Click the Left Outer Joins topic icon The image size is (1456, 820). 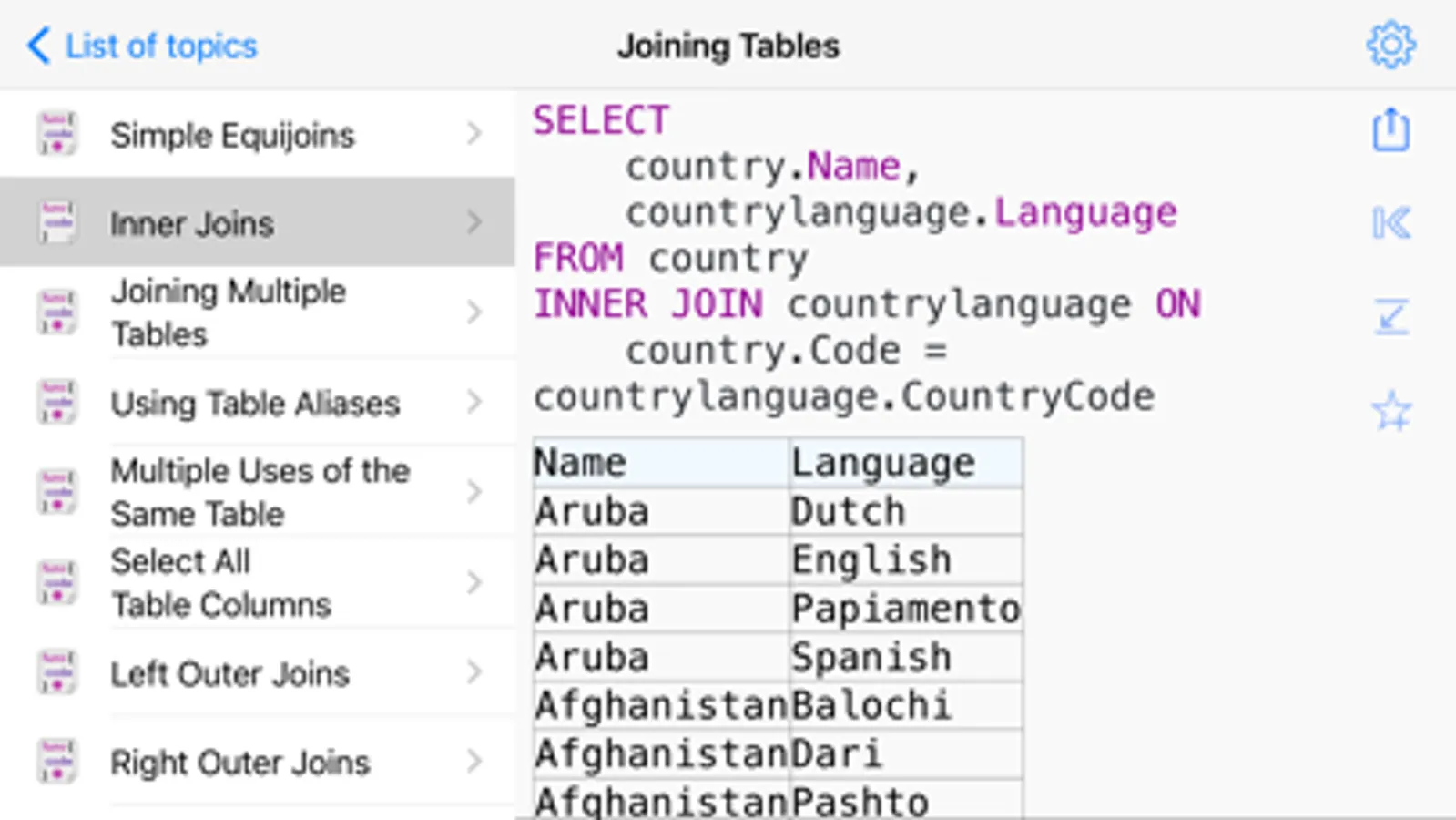click(56, 672)
